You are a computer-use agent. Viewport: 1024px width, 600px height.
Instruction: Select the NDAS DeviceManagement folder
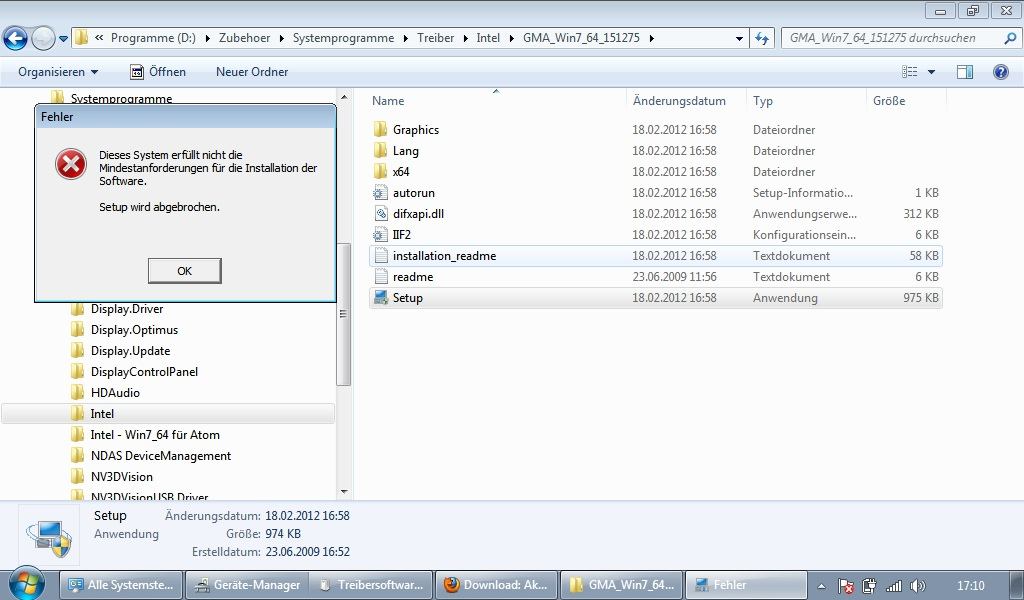[161, 456]
